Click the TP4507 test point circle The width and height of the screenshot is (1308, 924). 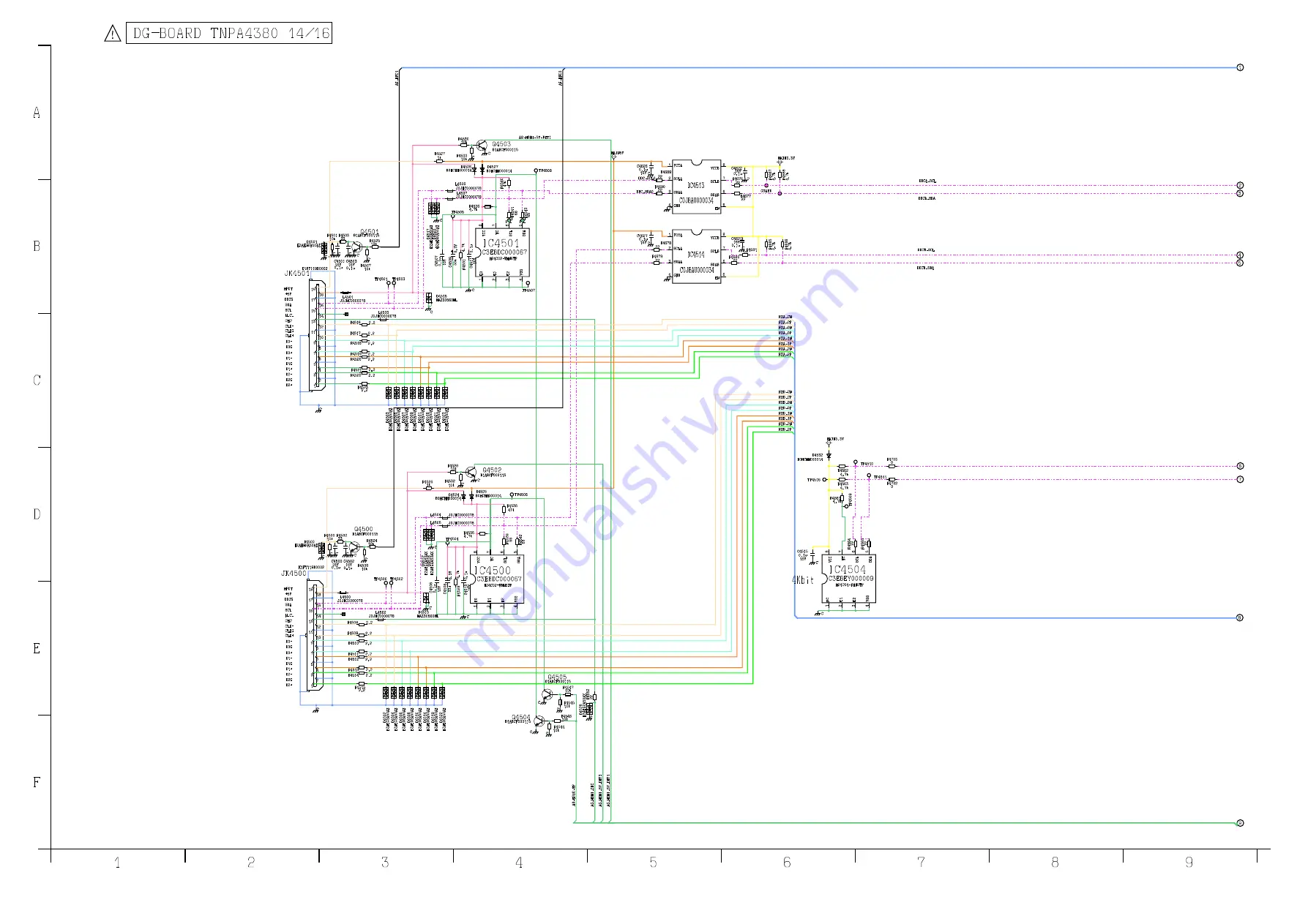pyautogui.click(x=528, y=283)
